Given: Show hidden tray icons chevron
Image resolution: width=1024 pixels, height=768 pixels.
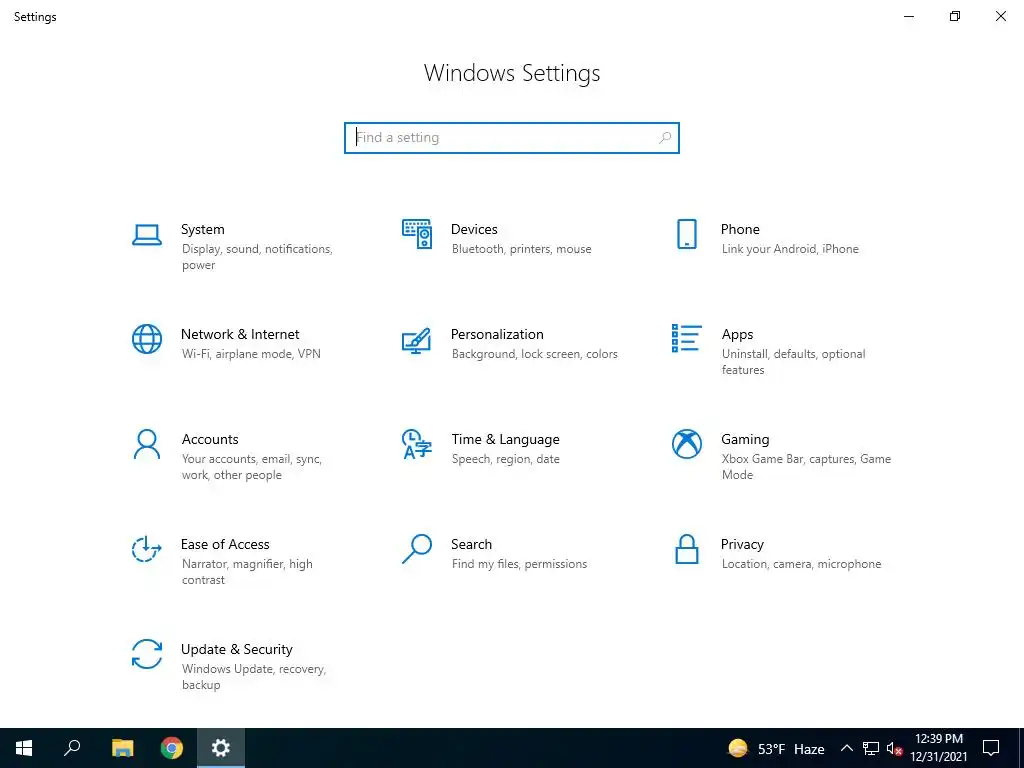Looking at the screenshot, I should point(846,748).
